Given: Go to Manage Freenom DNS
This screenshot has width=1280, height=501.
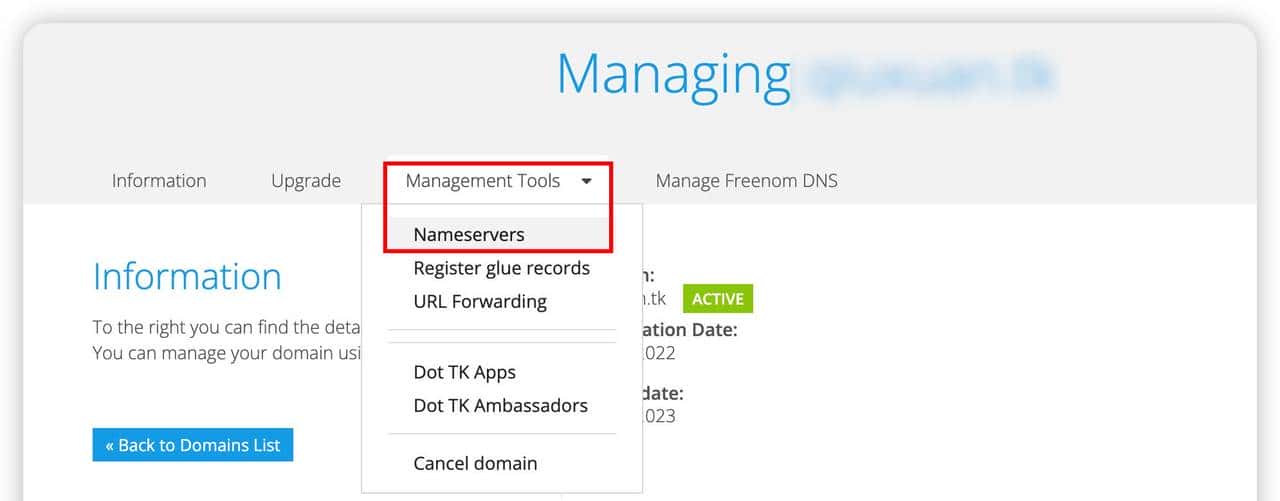Looking at the screenshot, I should coord(746,181).
